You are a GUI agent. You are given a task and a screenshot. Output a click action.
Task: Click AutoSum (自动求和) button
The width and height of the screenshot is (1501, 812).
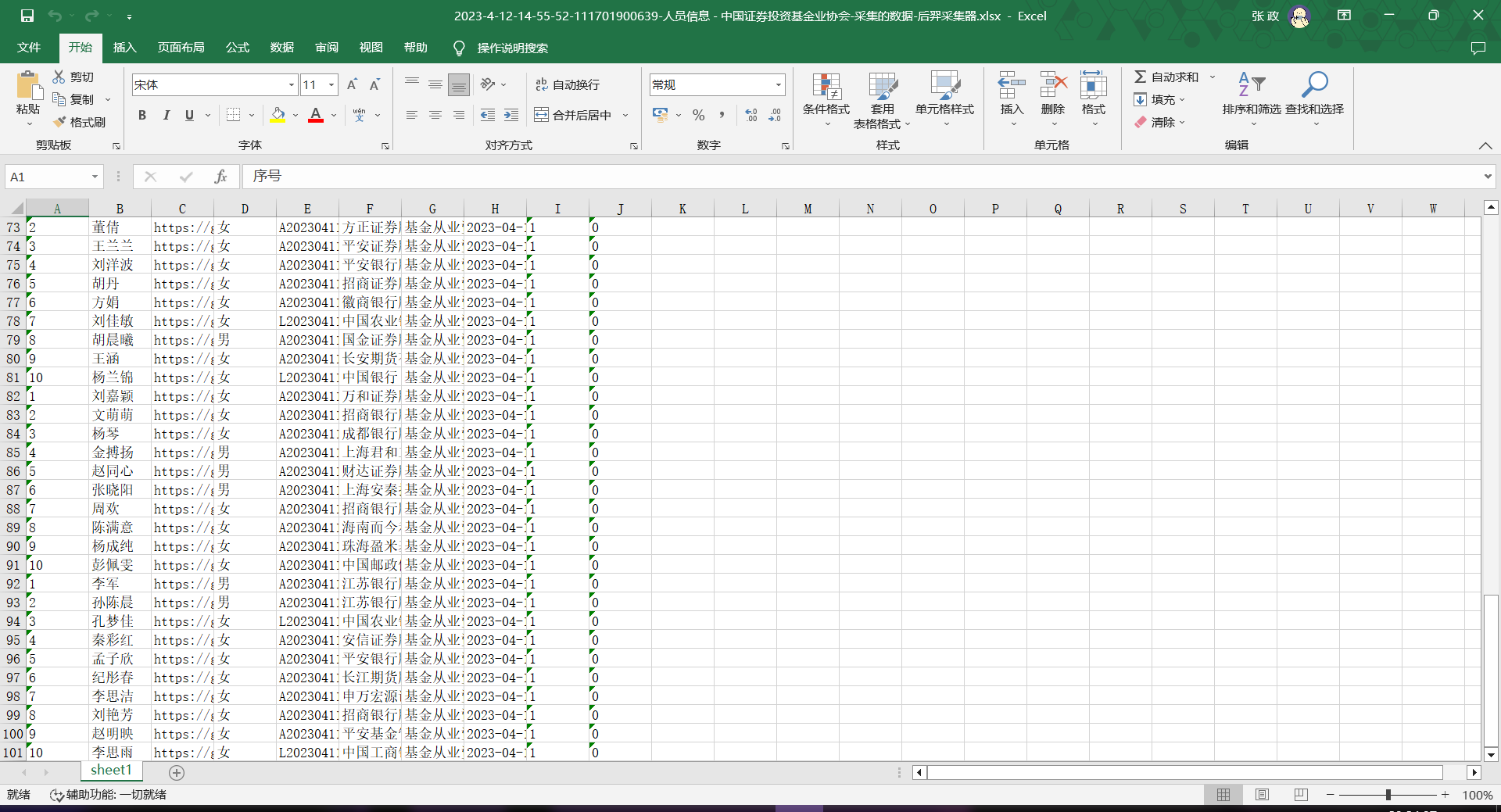(x=1167, y=77)
